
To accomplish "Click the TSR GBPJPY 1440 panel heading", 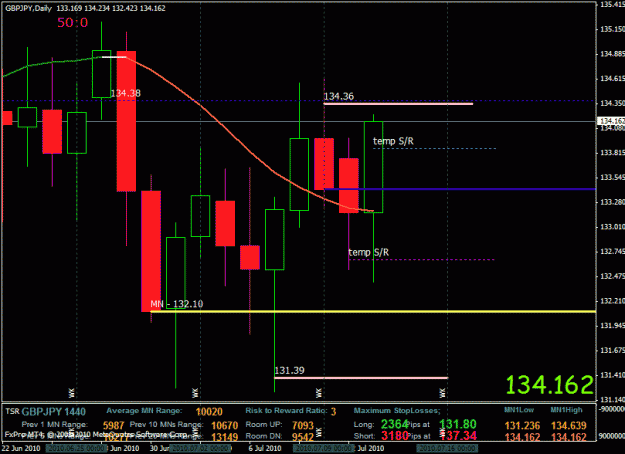I will 45,412.
